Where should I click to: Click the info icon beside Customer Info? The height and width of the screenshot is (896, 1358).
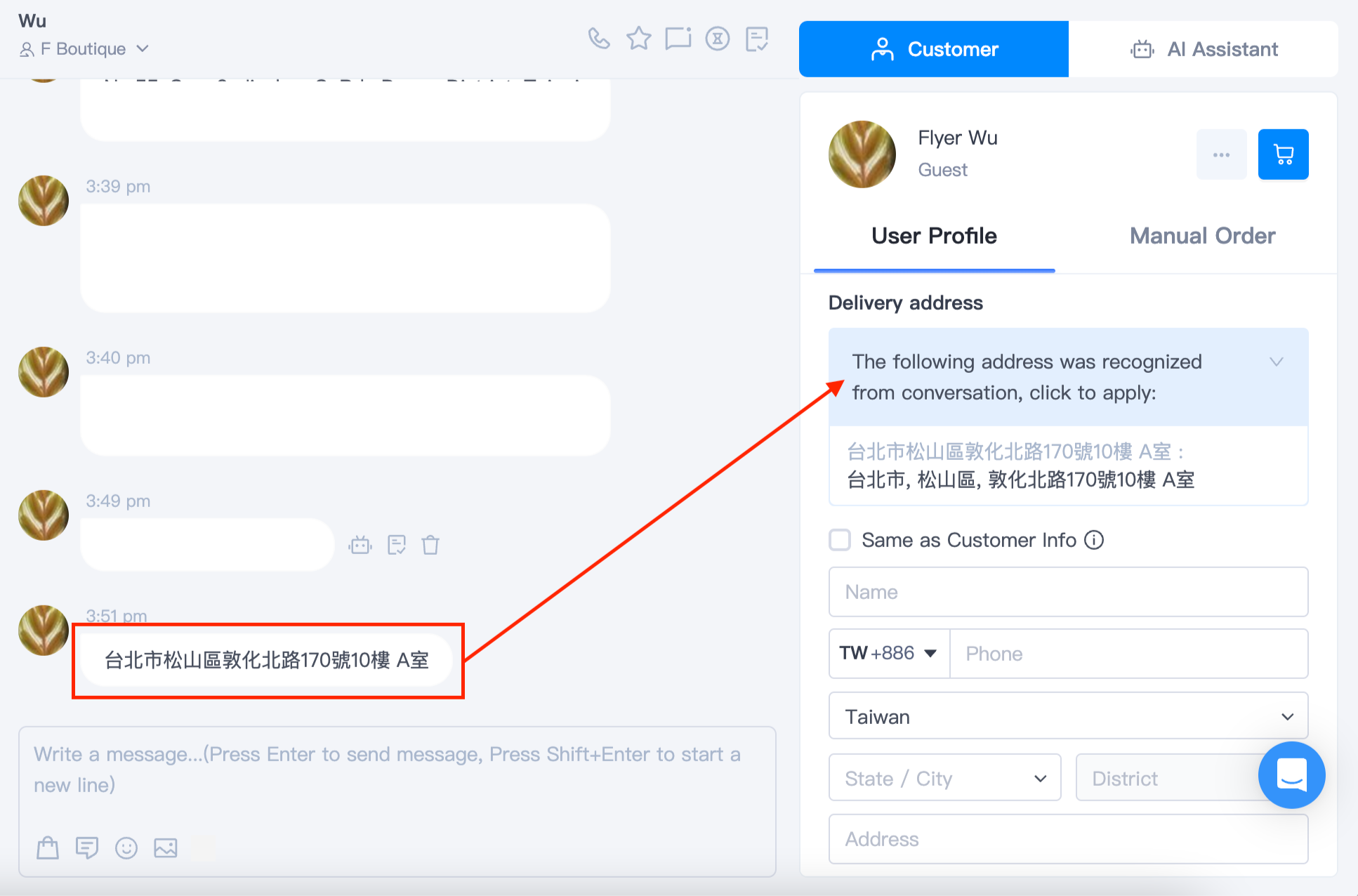[1094, 540]
